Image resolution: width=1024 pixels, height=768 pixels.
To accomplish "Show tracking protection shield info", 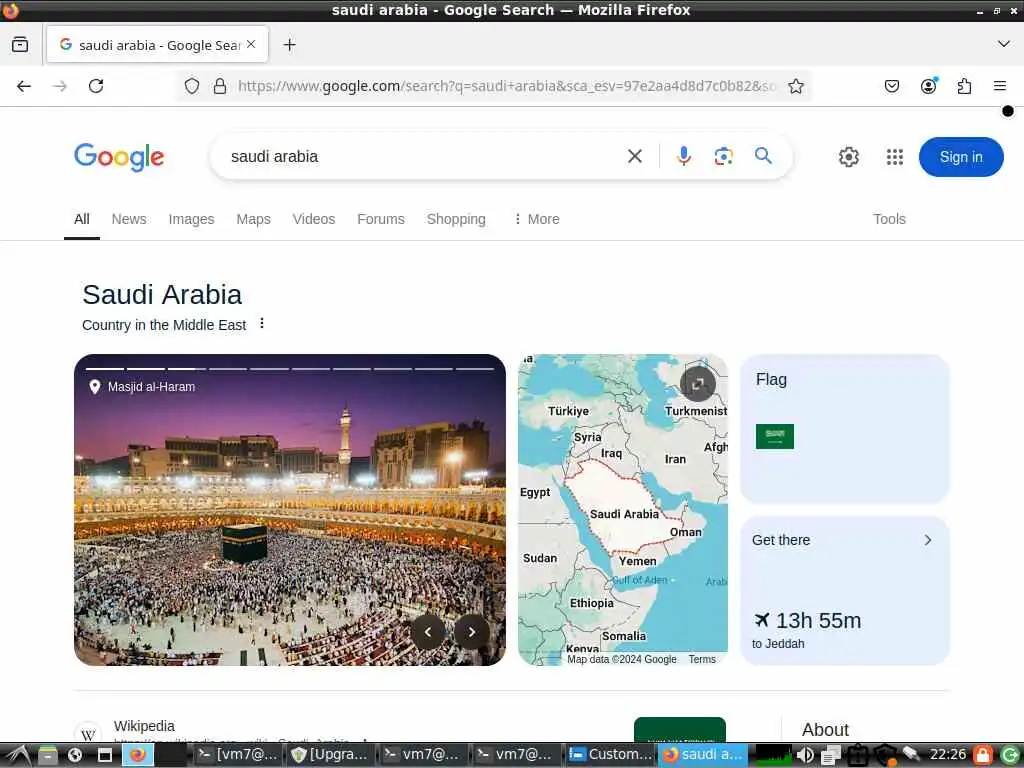I will point(191,86).
